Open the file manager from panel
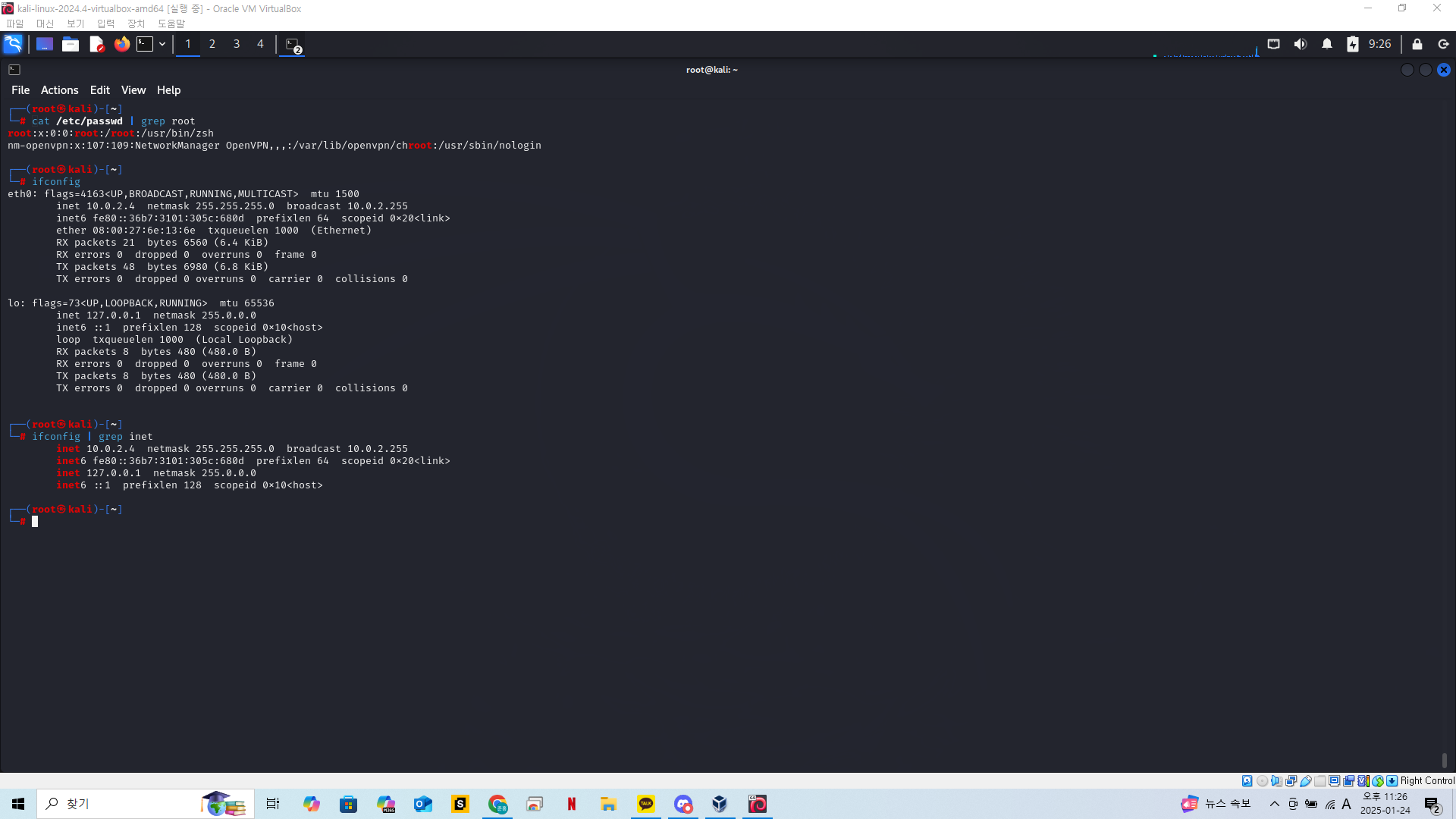Image resolution: width=1456 pixels, height=819 pixels. (71, 44)
